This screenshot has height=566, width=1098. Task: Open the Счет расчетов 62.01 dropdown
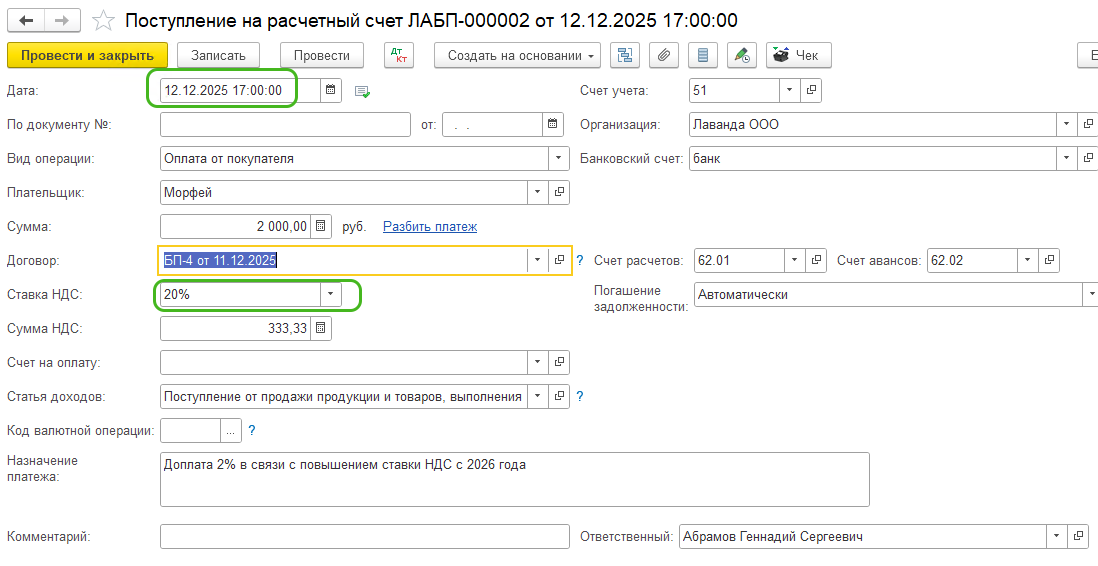(792, 261)
